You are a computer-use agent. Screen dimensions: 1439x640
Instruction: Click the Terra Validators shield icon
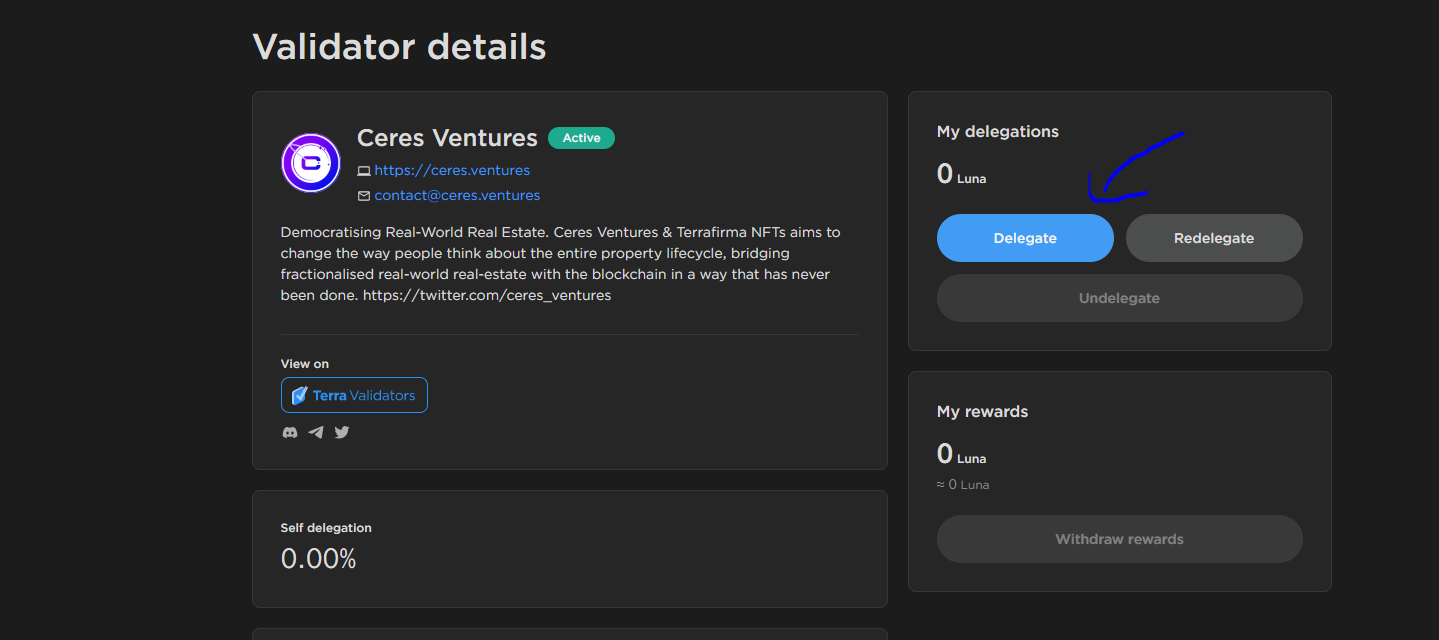(299, 395)
